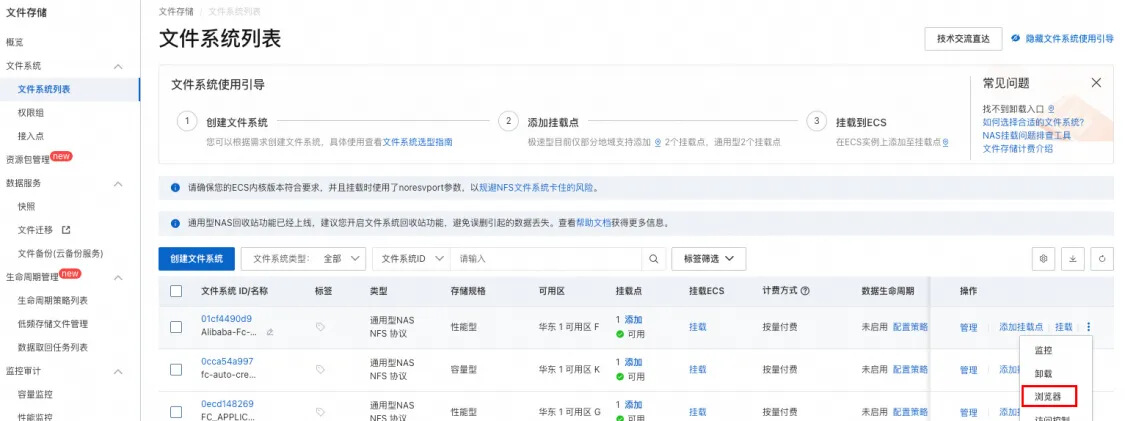Open the table column settings gear icon

(1044, 259)
